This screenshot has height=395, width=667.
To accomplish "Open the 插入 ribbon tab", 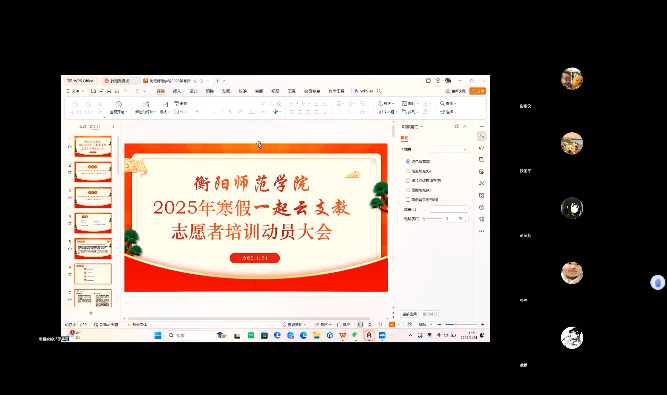I will (177, 91).
